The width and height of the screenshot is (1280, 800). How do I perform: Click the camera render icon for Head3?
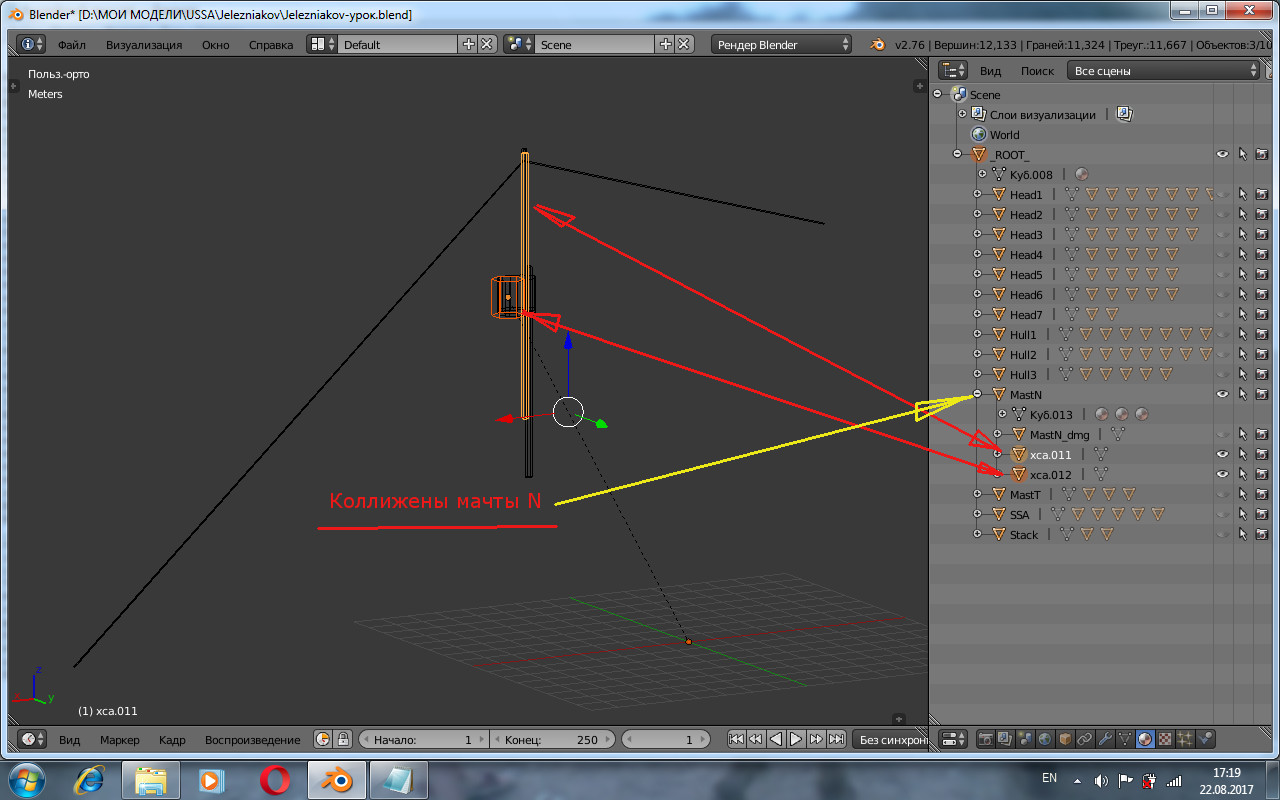click(x=1262, y=235)
